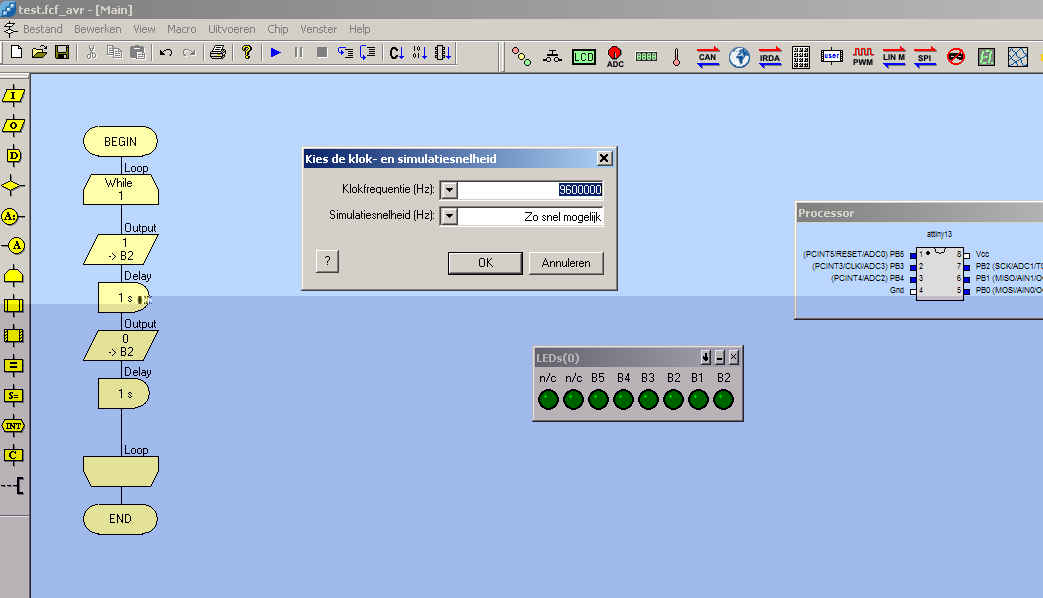Expand the Simulatiesnelheid dropdown arrow
This screenshot has height=598, width=1043.
[449, 216]
